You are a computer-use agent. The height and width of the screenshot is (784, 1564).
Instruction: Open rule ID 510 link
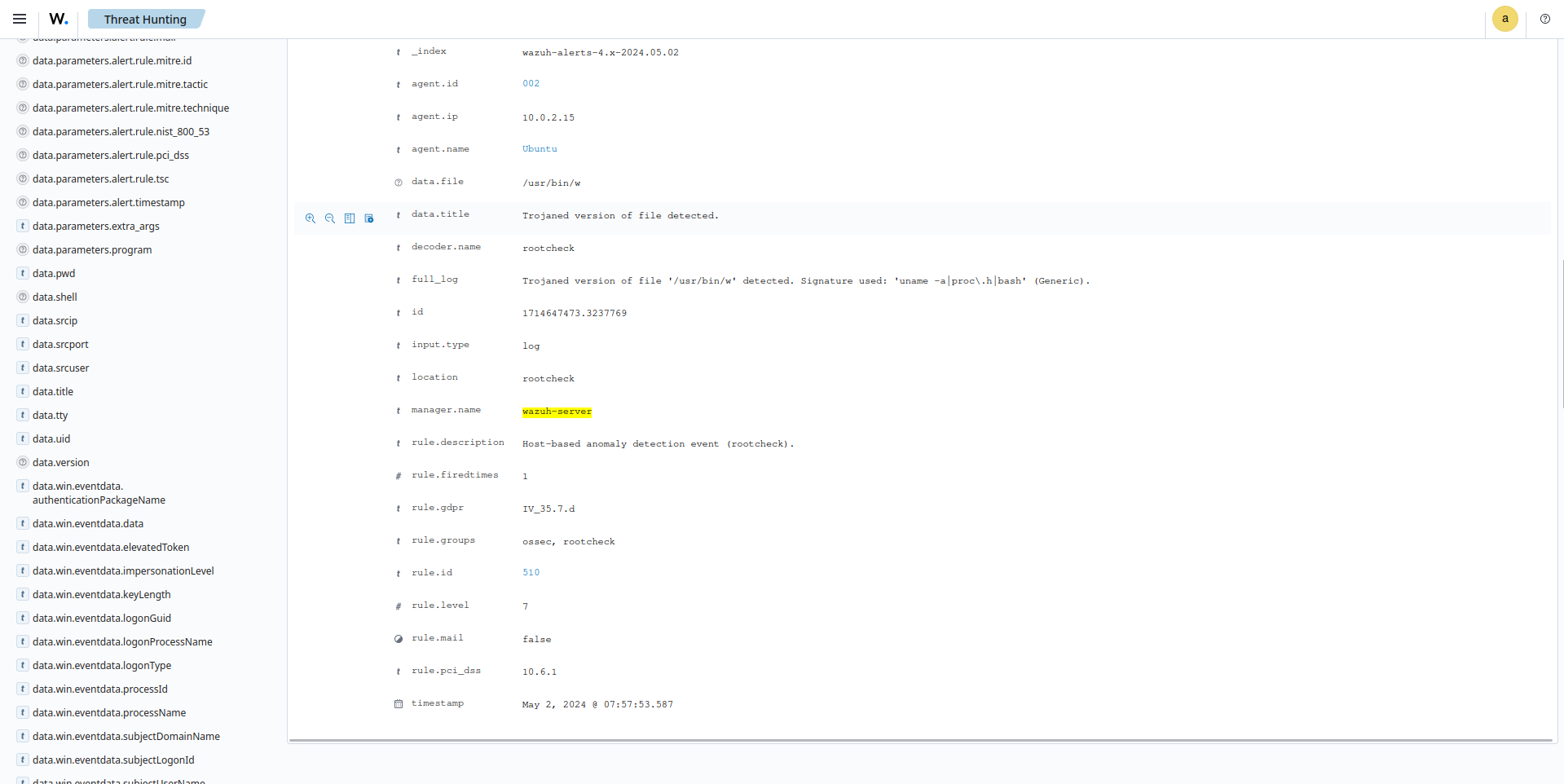531,573
